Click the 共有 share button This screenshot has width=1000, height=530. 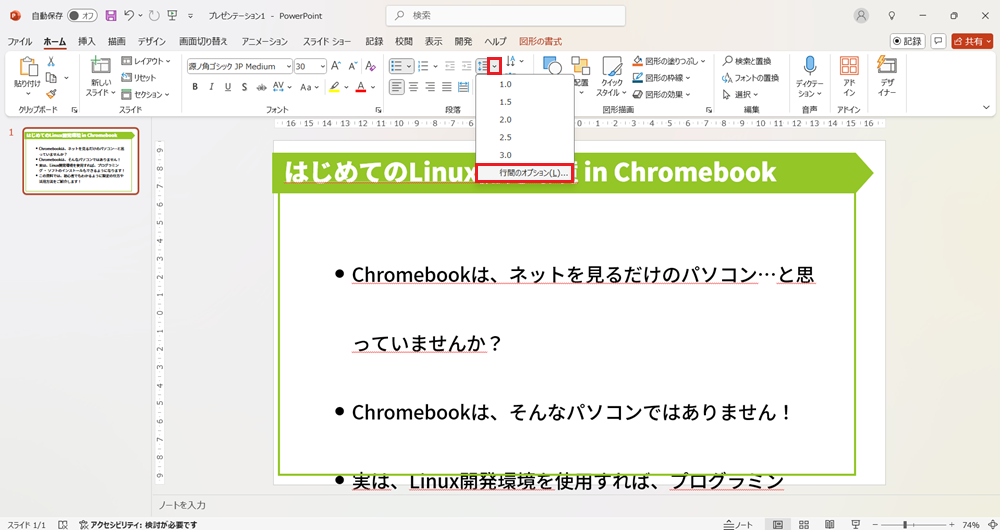pyautogui.click(x=972, y=41)
